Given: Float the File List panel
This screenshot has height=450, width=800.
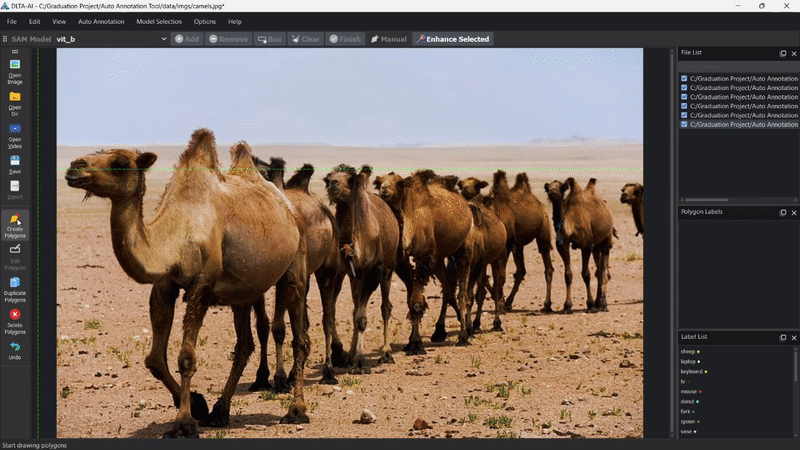Looking at the screenshot, I should [x=783, y=53].
